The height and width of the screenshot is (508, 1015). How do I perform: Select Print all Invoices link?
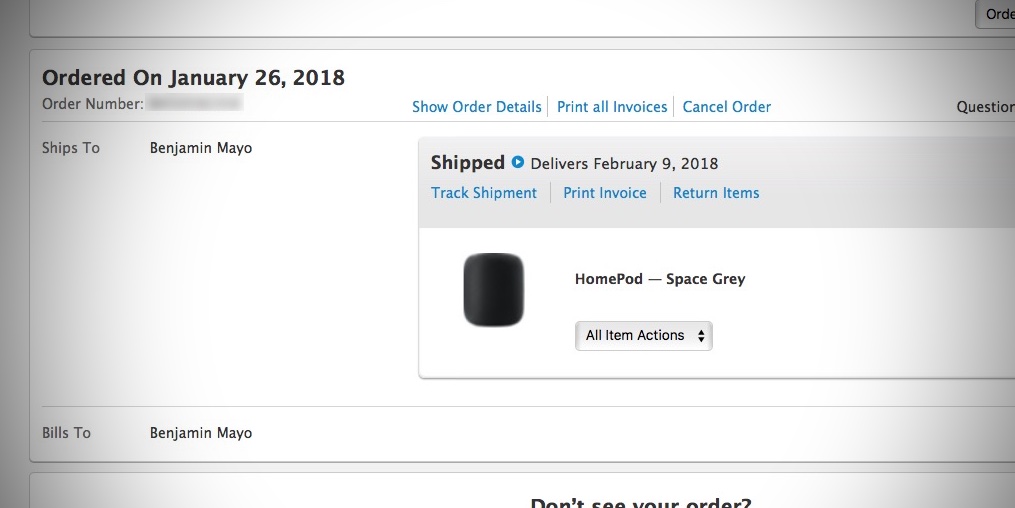click(x=612, y=107)
